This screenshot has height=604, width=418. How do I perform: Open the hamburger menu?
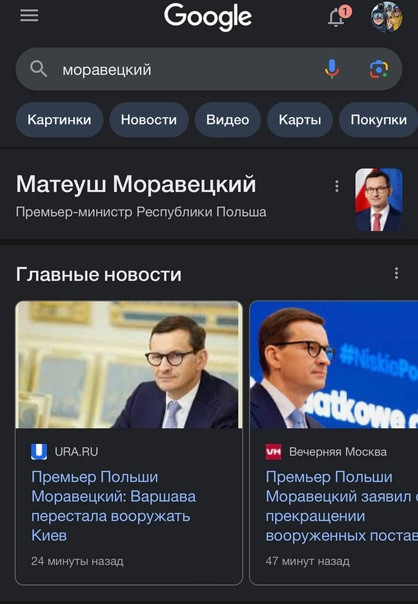tap(29, 16)
